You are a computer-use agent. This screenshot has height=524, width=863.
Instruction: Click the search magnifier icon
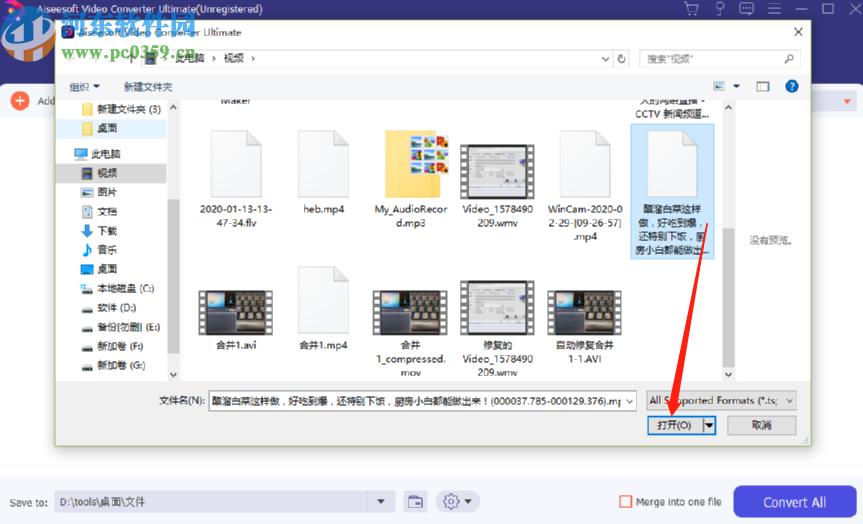(789, 58)
